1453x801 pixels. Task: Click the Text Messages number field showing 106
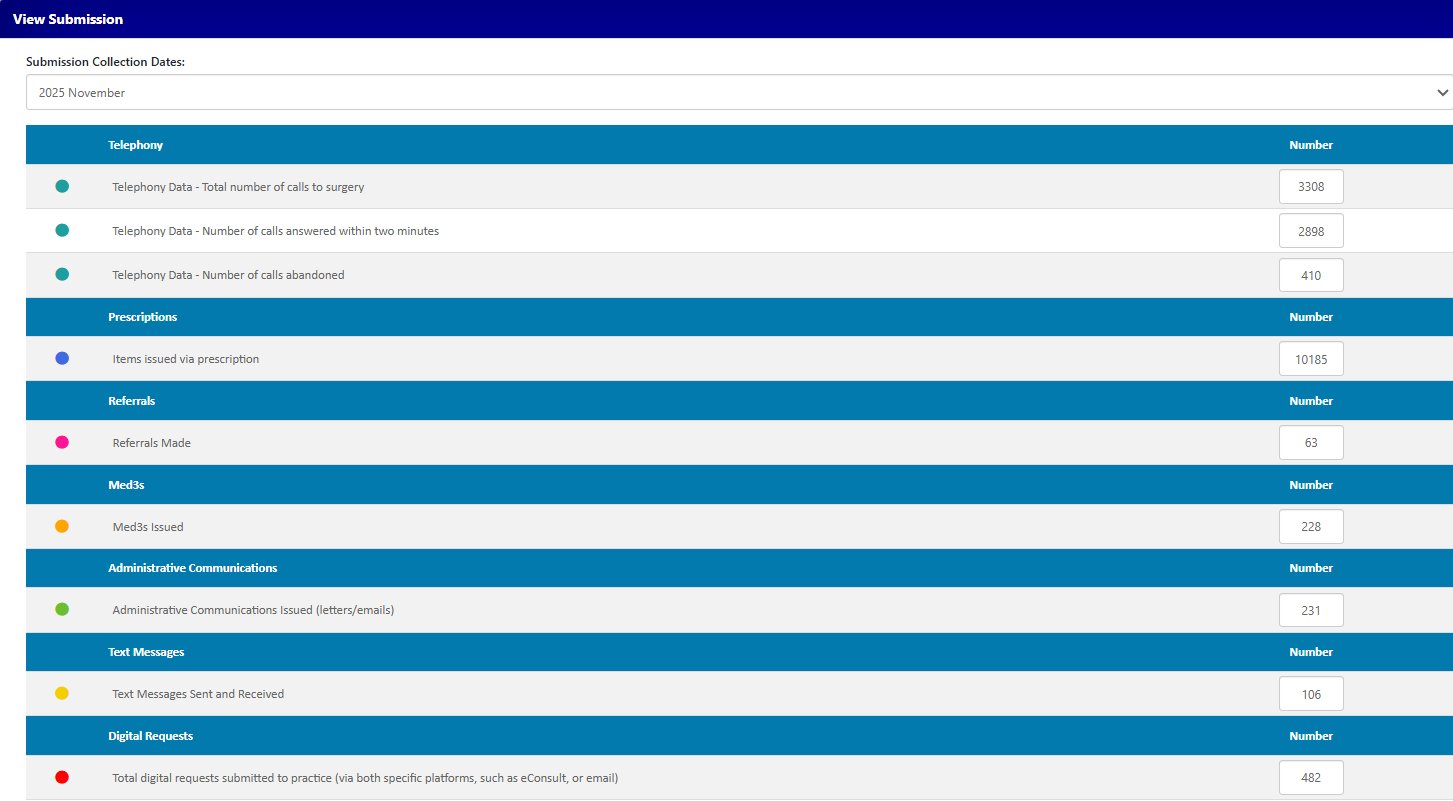(x=1310, y=694)
